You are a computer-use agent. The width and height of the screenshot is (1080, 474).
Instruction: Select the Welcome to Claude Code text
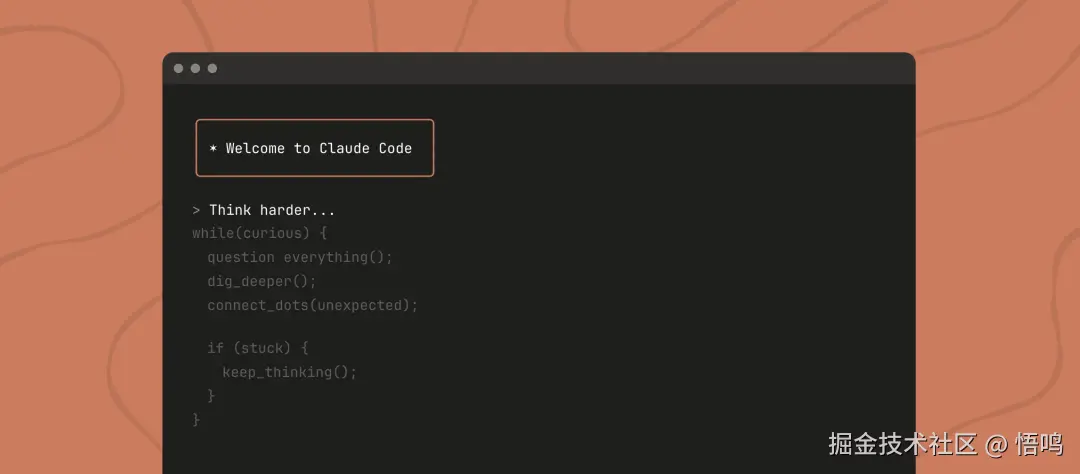tap(319, 149)
